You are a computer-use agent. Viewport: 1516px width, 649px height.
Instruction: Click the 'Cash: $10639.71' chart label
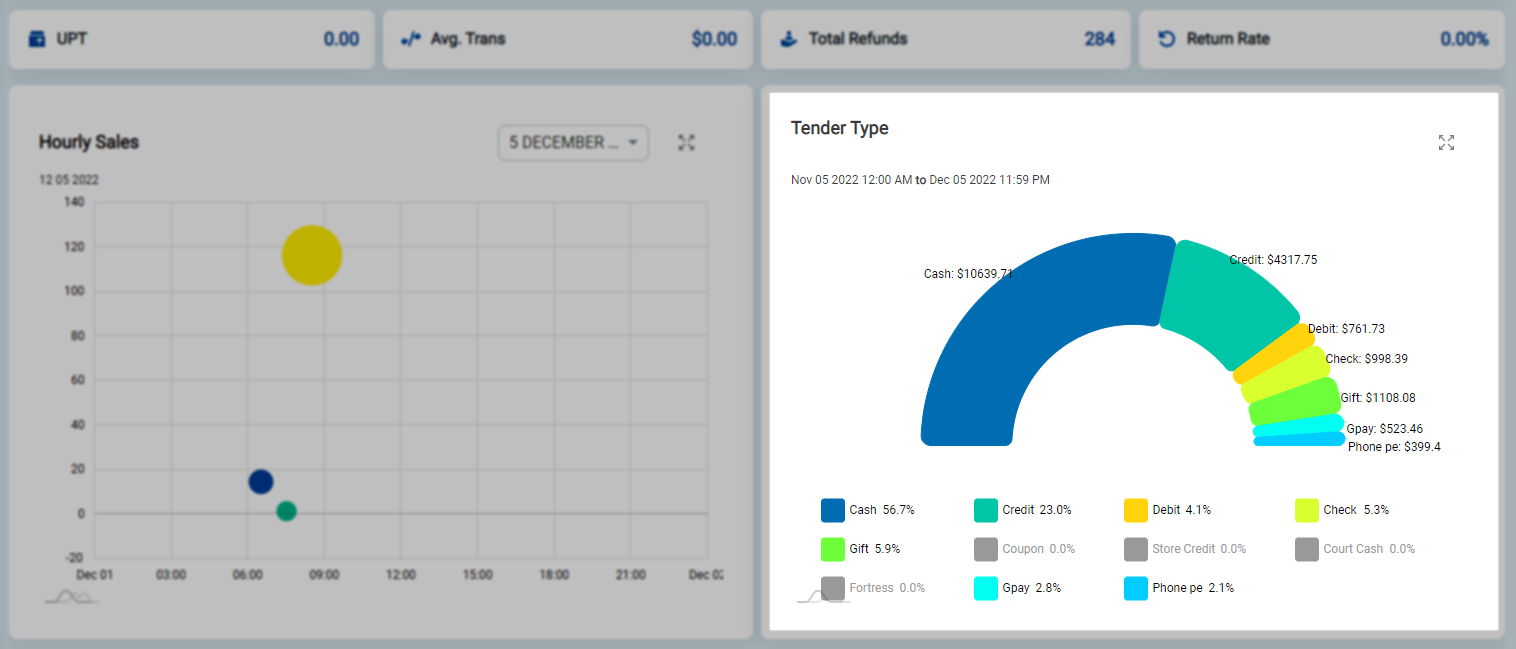[x=968, y=273]
